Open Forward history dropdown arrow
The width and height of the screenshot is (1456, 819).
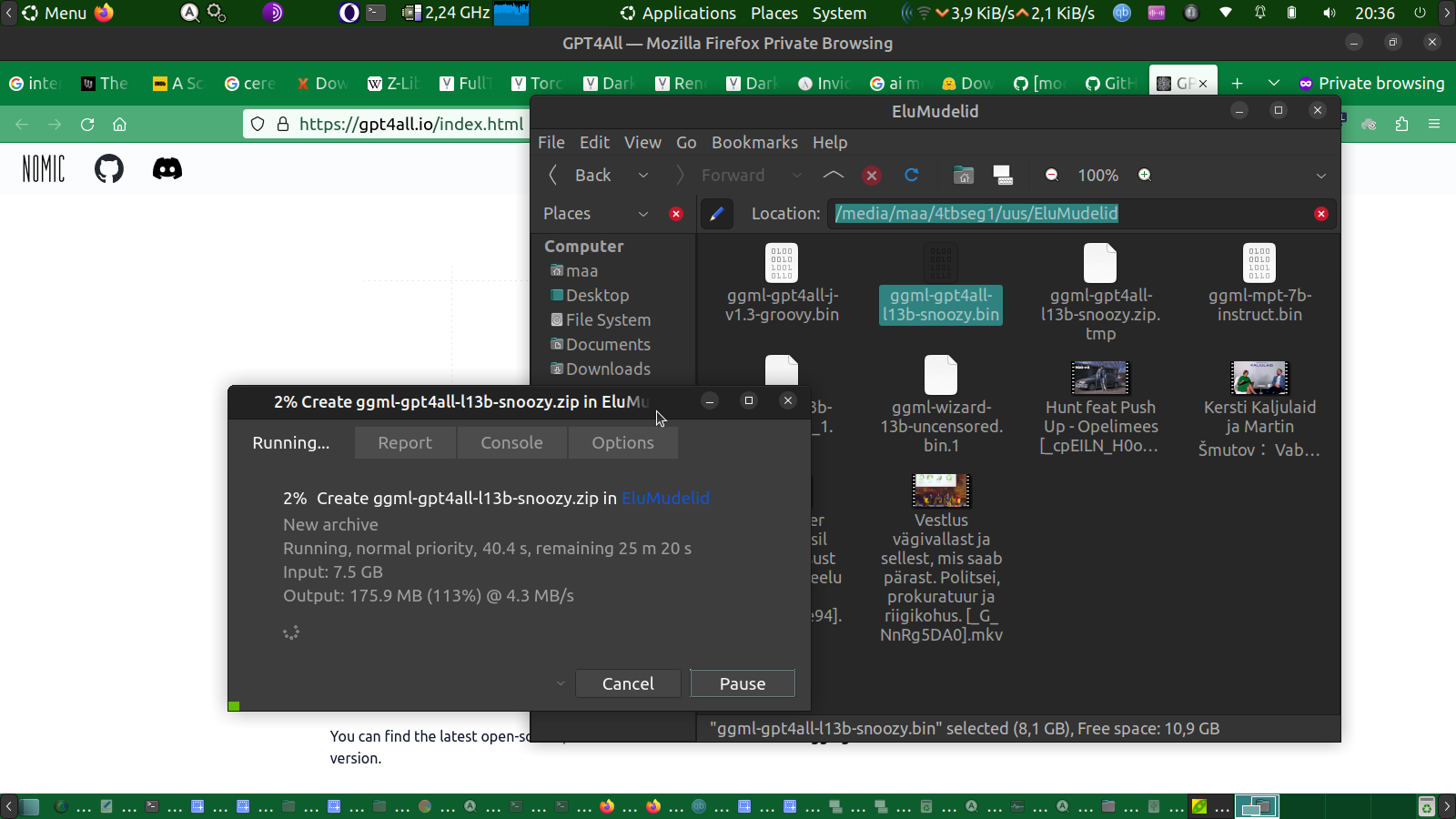point(797,175)
